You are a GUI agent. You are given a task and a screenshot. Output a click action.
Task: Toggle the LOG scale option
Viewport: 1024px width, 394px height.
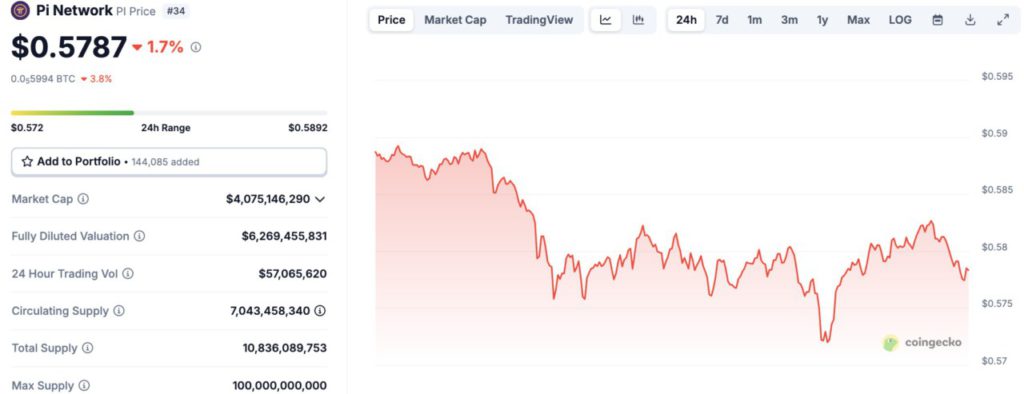900,20
